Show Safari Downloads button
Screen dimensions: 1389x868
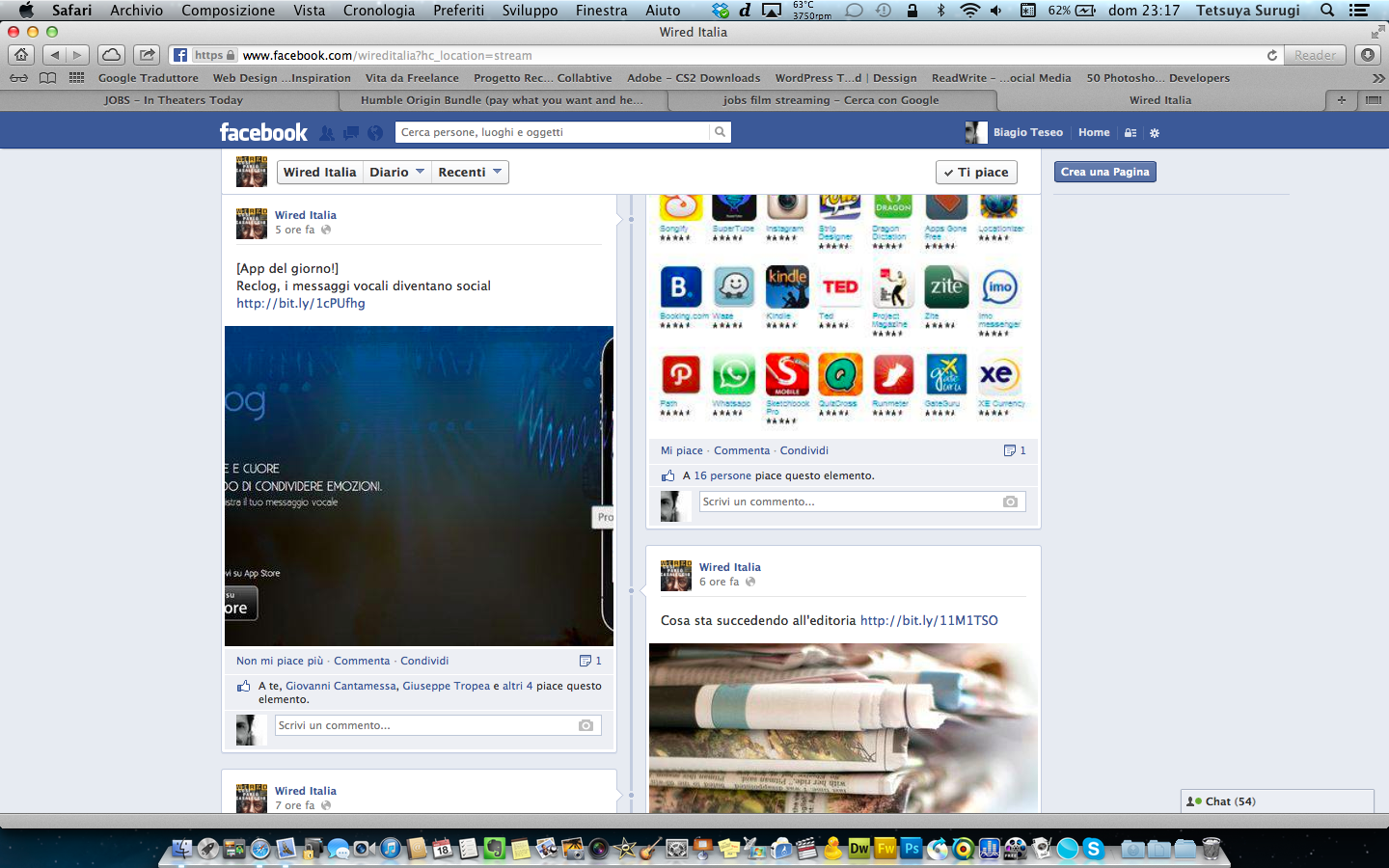pyautogui.click(x=1368, y=55)
